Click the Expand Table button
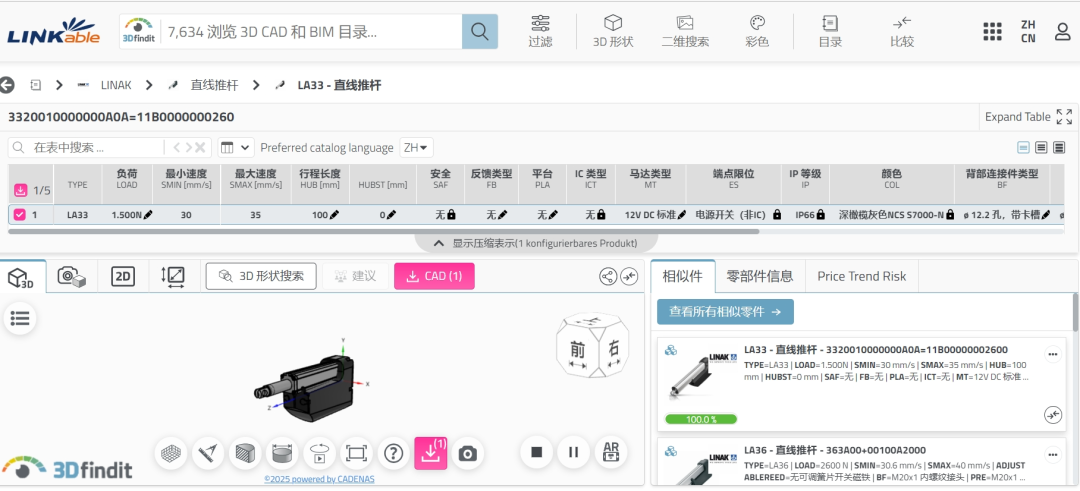This screenshot has width=1080, height=491. (1028, 116)
